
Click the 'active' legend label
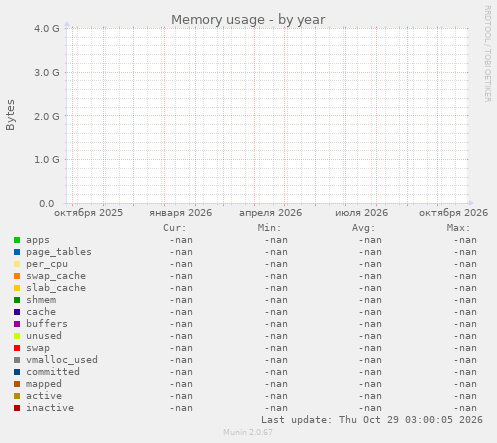coord(44,396)
